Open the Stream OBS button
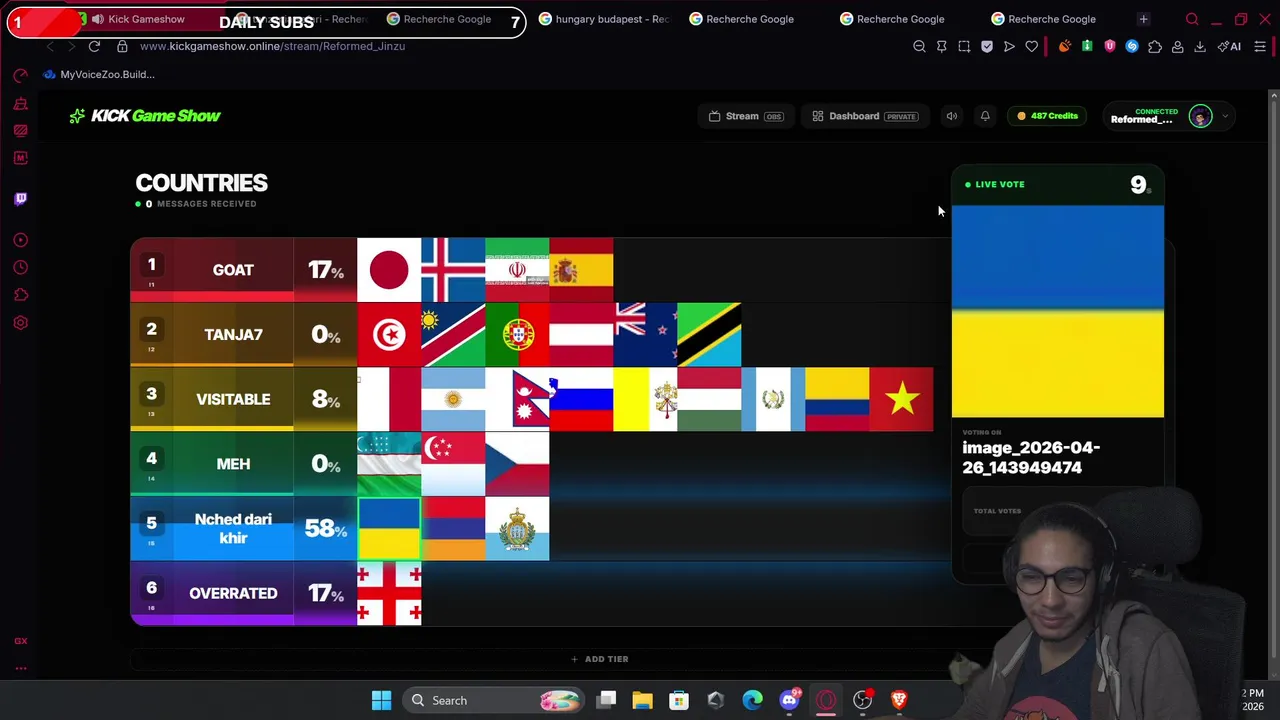 point(745,116)
